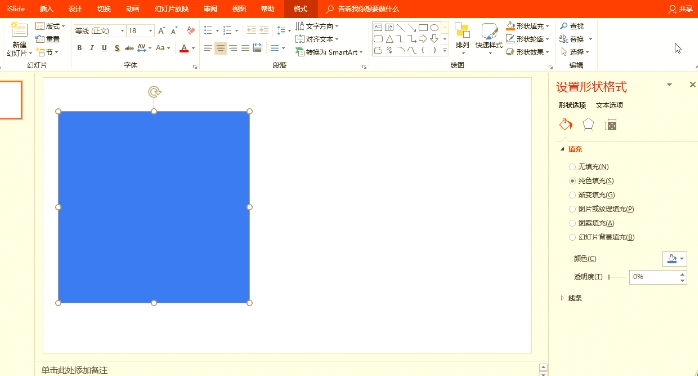Open the Arrange button
Screen dimensions: 698x376
tap(463, 38)
